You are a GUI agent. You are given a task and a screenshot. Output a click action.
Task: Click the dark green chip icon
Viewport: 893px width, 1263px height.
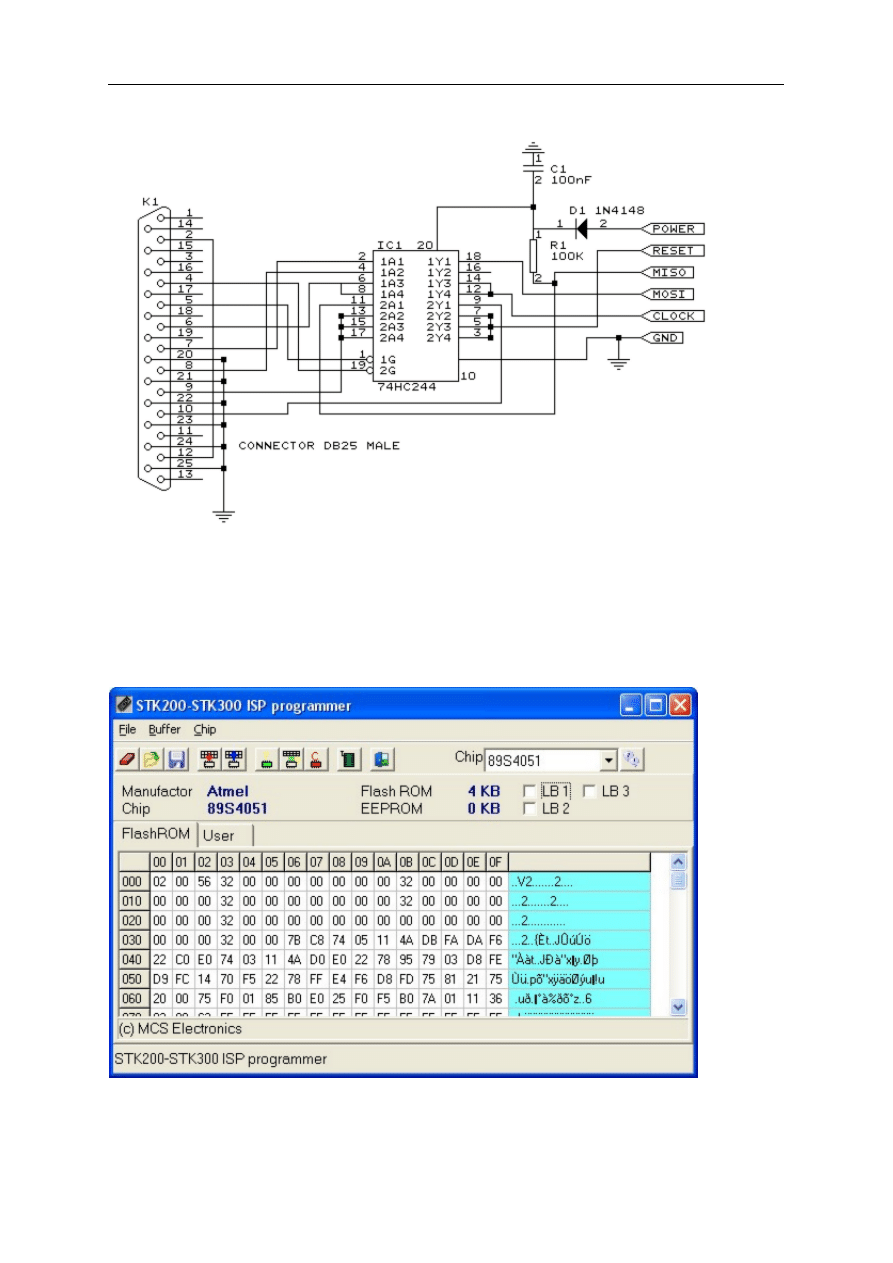[347, 760]
